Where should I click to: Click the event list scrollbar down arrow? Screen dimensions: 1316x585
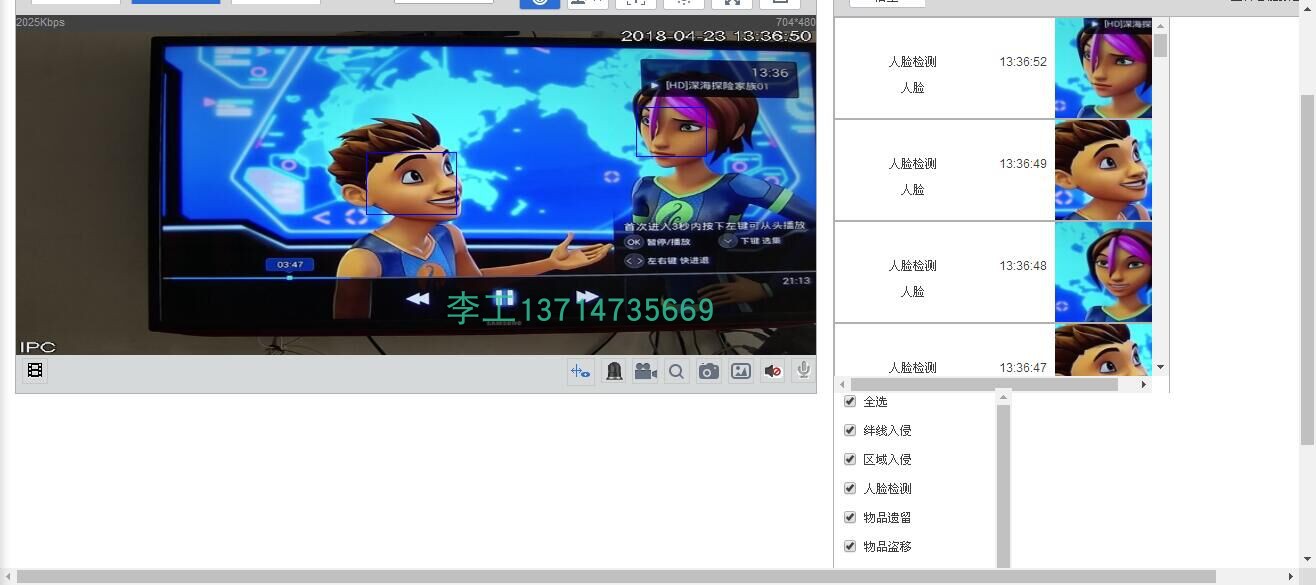click(1160, 367)
